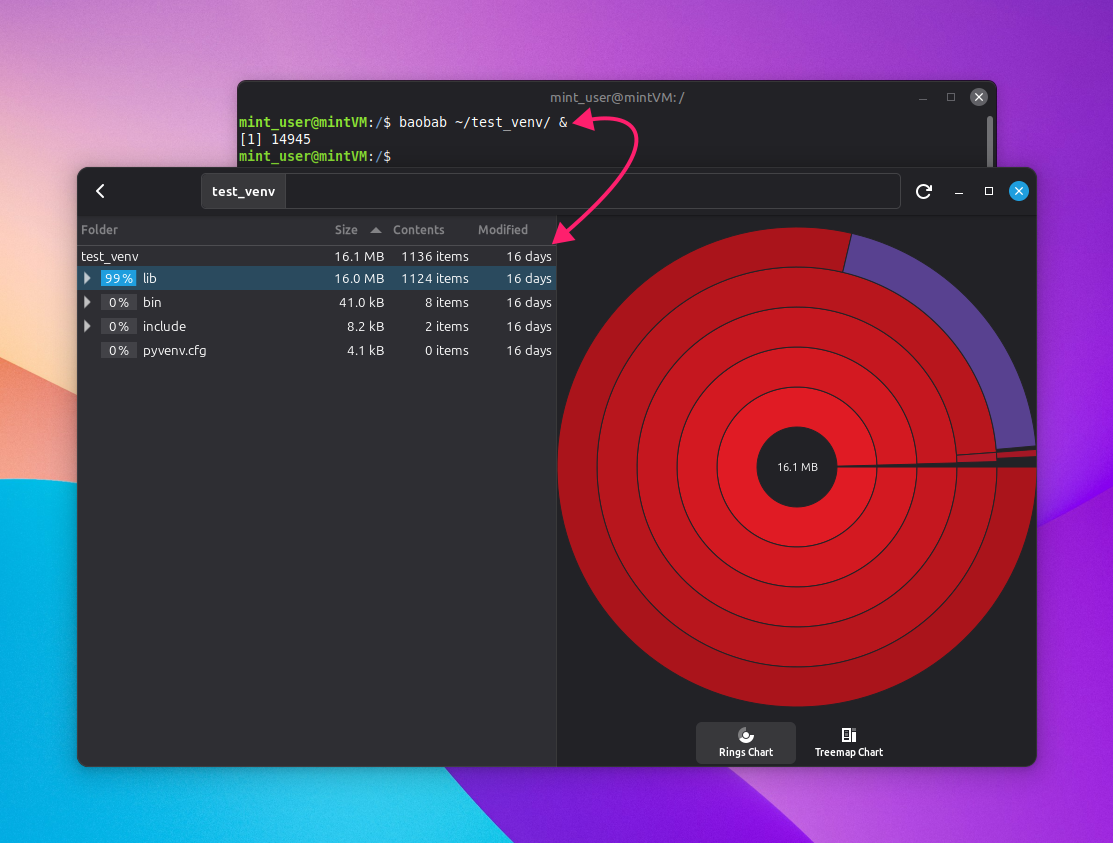Switch to the Treemap Chart view
The width and height of the screenshot is (1113, 843).
(848, 742)
